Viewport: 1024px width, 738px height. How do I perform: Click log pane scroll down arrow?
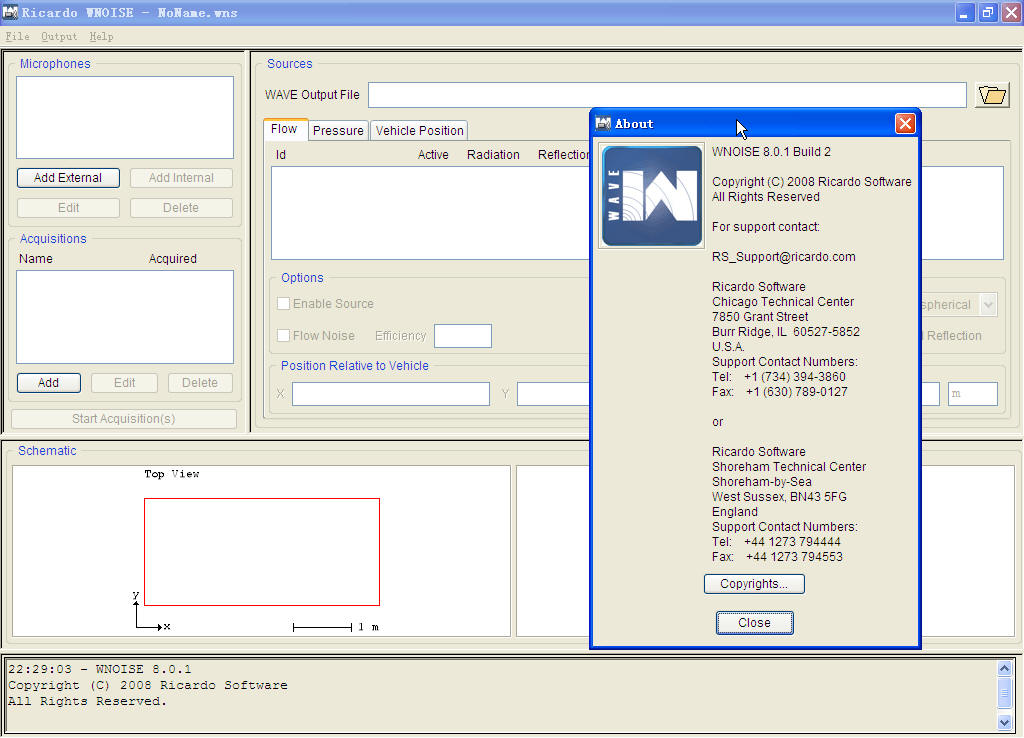(x=1004, y=722)
